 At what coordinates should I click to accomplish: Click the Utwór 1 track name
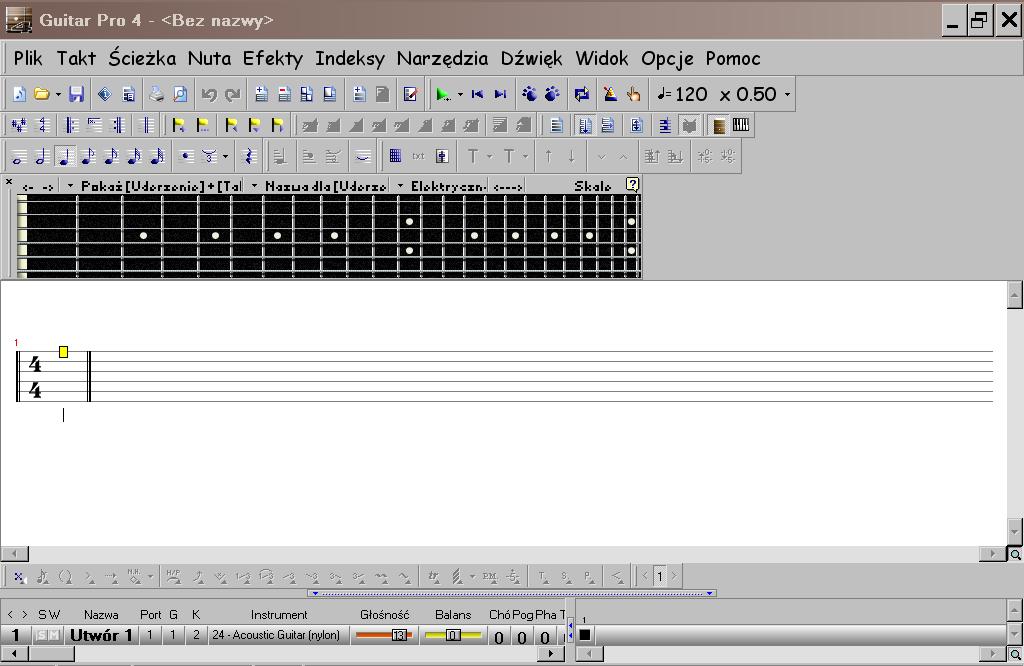coord(101,635)
